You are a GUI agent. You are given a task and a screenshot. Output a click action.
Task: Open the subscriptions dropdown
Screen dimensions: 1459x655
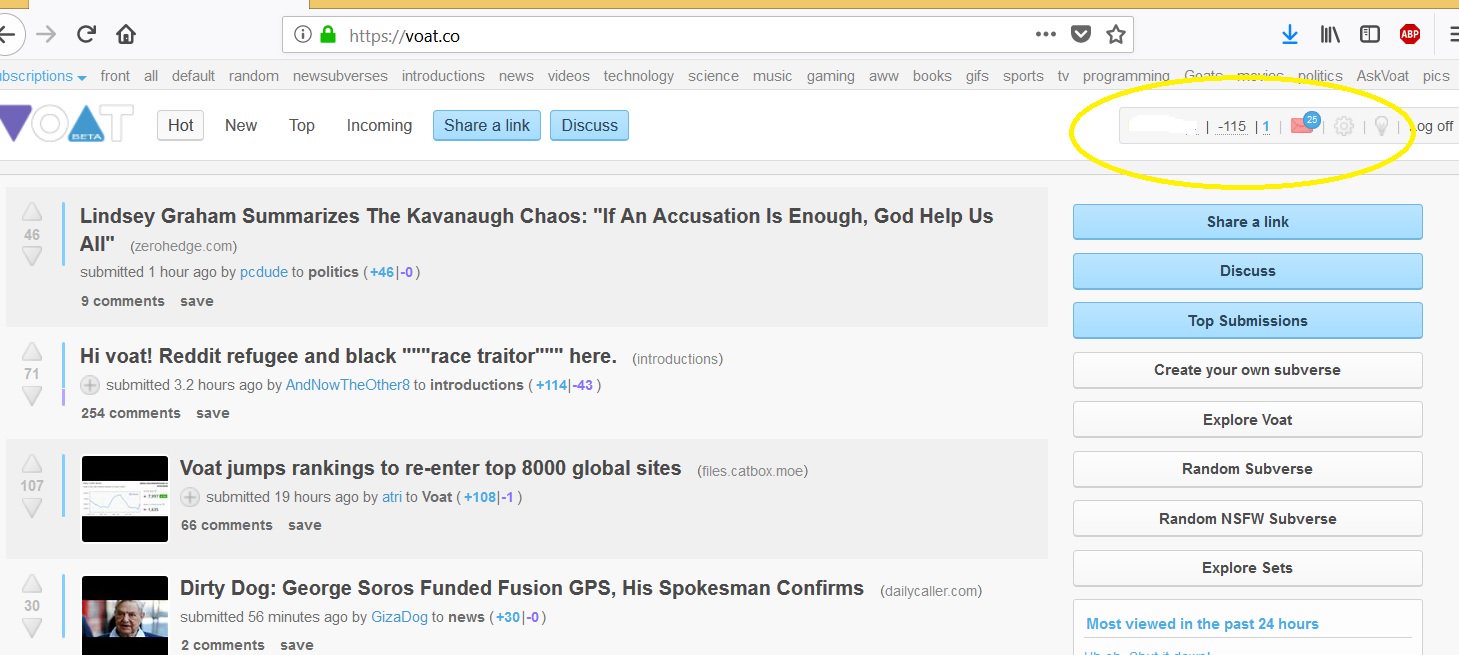tap(42, 76)
